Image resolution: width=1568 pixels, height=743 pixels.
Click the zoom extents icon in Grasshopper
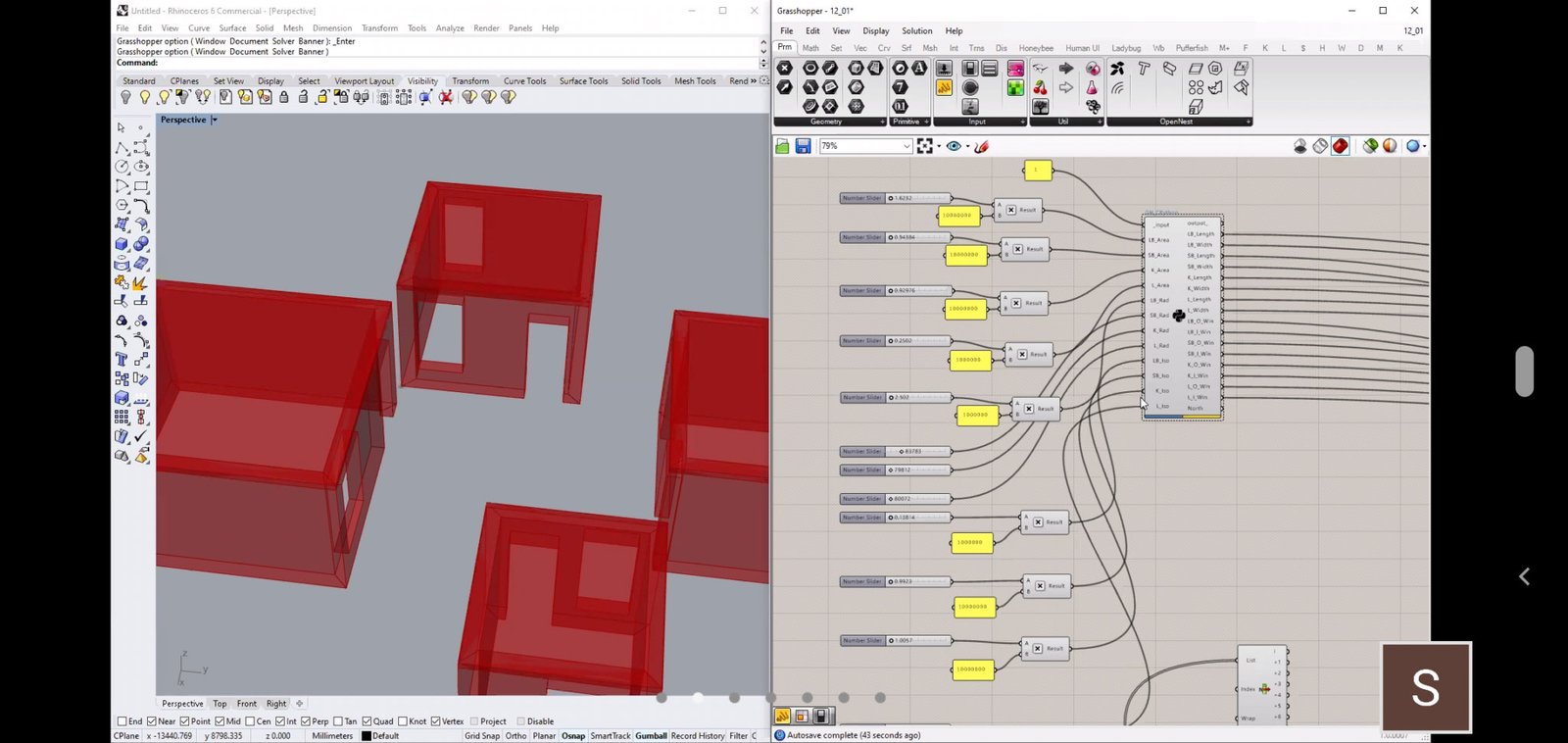click(925, 146)
